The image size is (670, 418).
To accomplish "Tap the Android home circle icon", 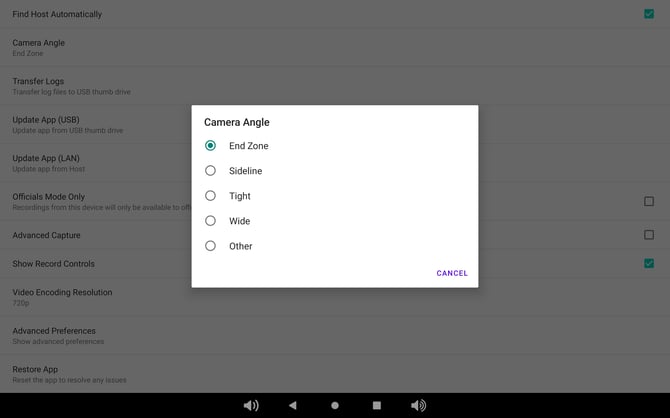I will point(335,405).
